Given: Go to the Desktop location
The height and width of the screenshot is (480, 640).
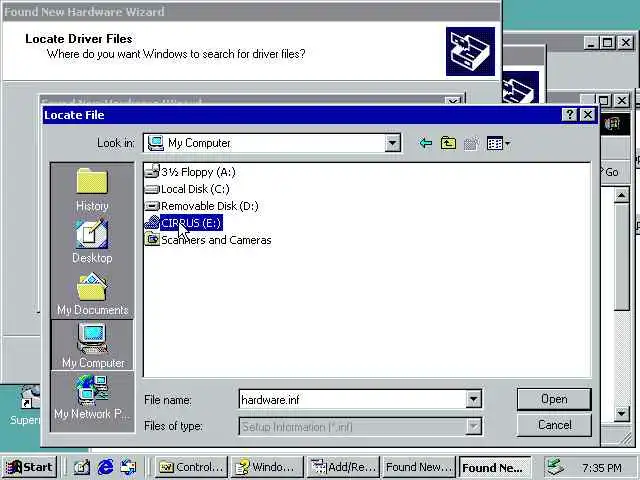Looking at the screenshot, I should [92, 242].
